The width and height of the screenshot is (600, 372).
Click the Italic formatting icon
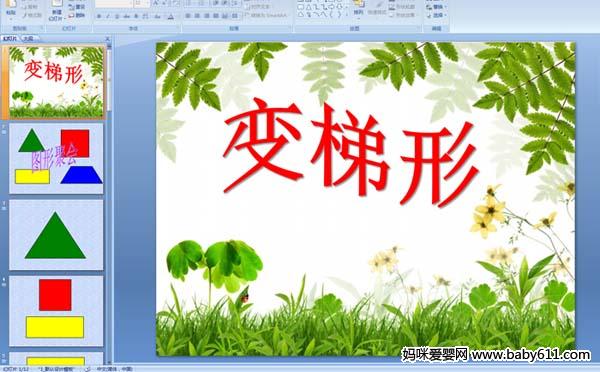108,16
